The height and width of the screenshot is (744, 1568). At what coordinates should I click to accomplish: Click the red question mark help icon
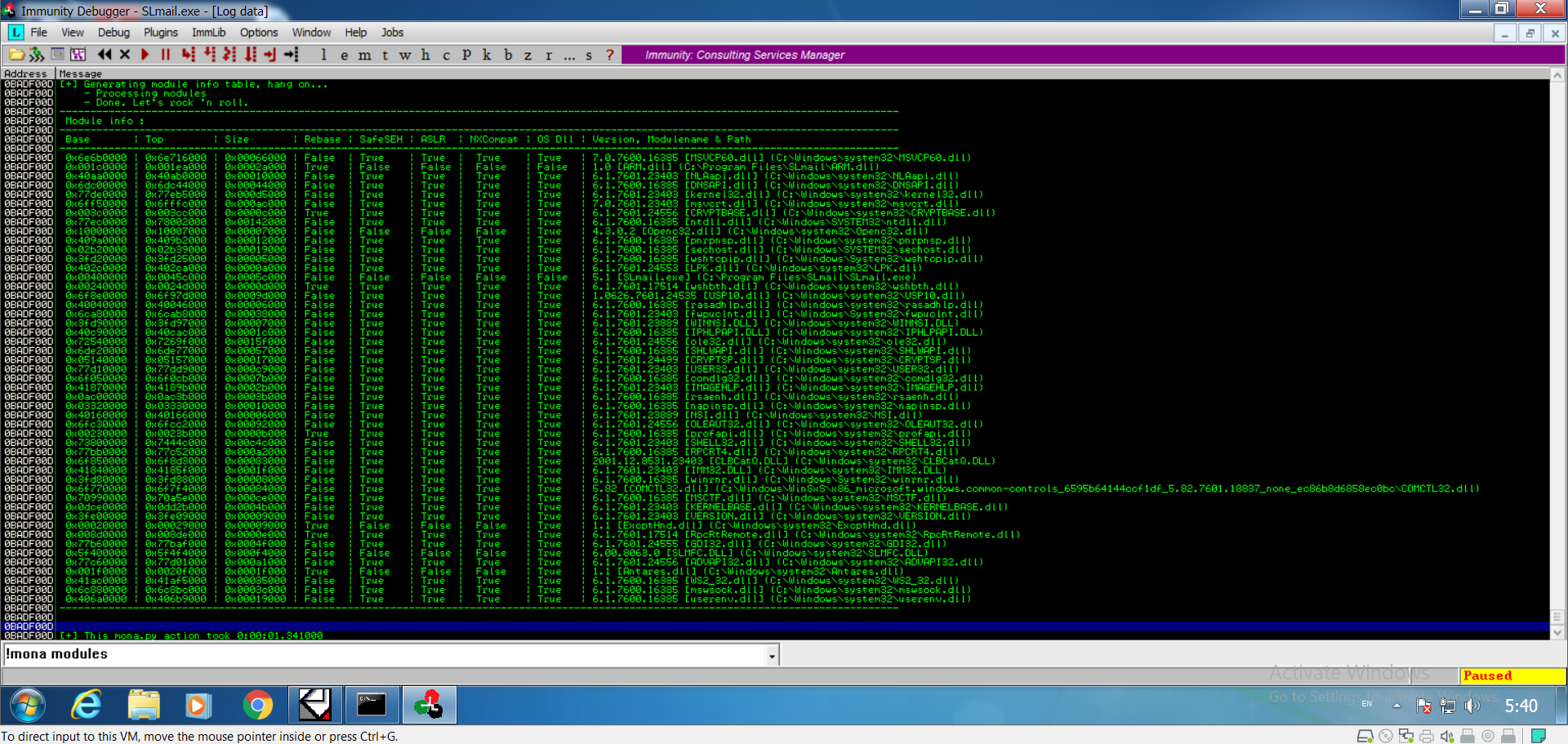[610, 55]
